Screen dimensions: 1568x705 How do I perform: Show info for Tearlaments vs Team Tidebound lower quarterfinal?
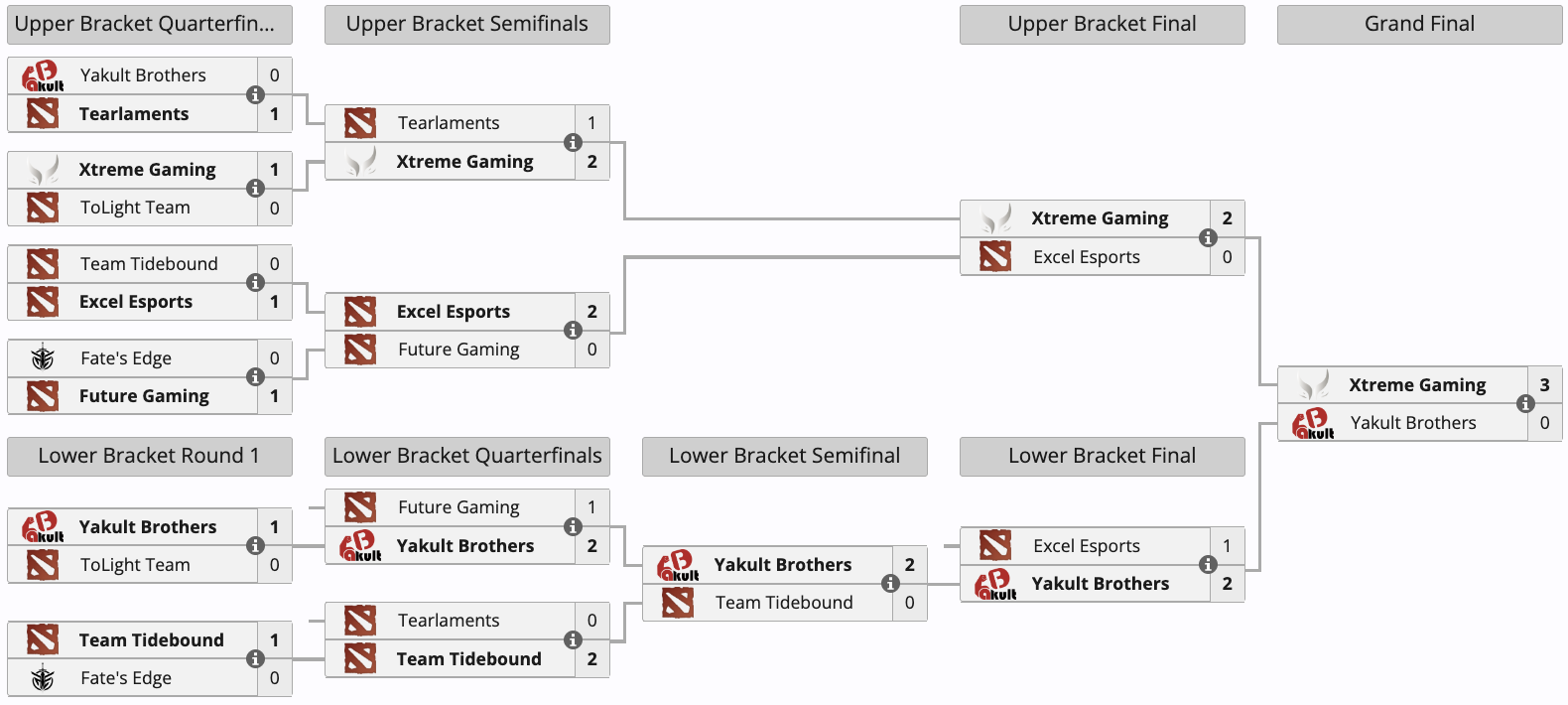pyautogui.click(x=573, y=639)
